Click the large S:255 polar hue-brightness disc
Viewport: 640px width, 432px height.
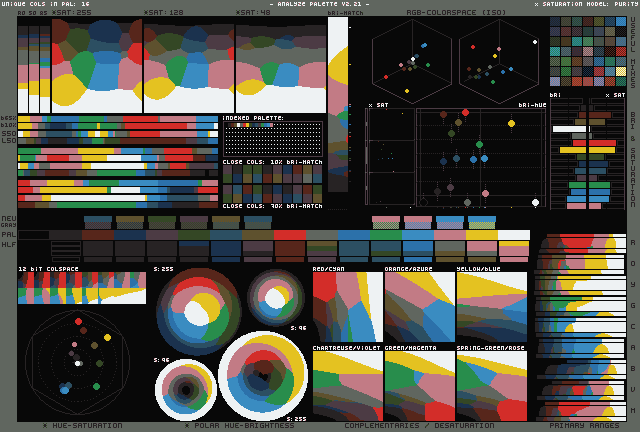(263, 374)
